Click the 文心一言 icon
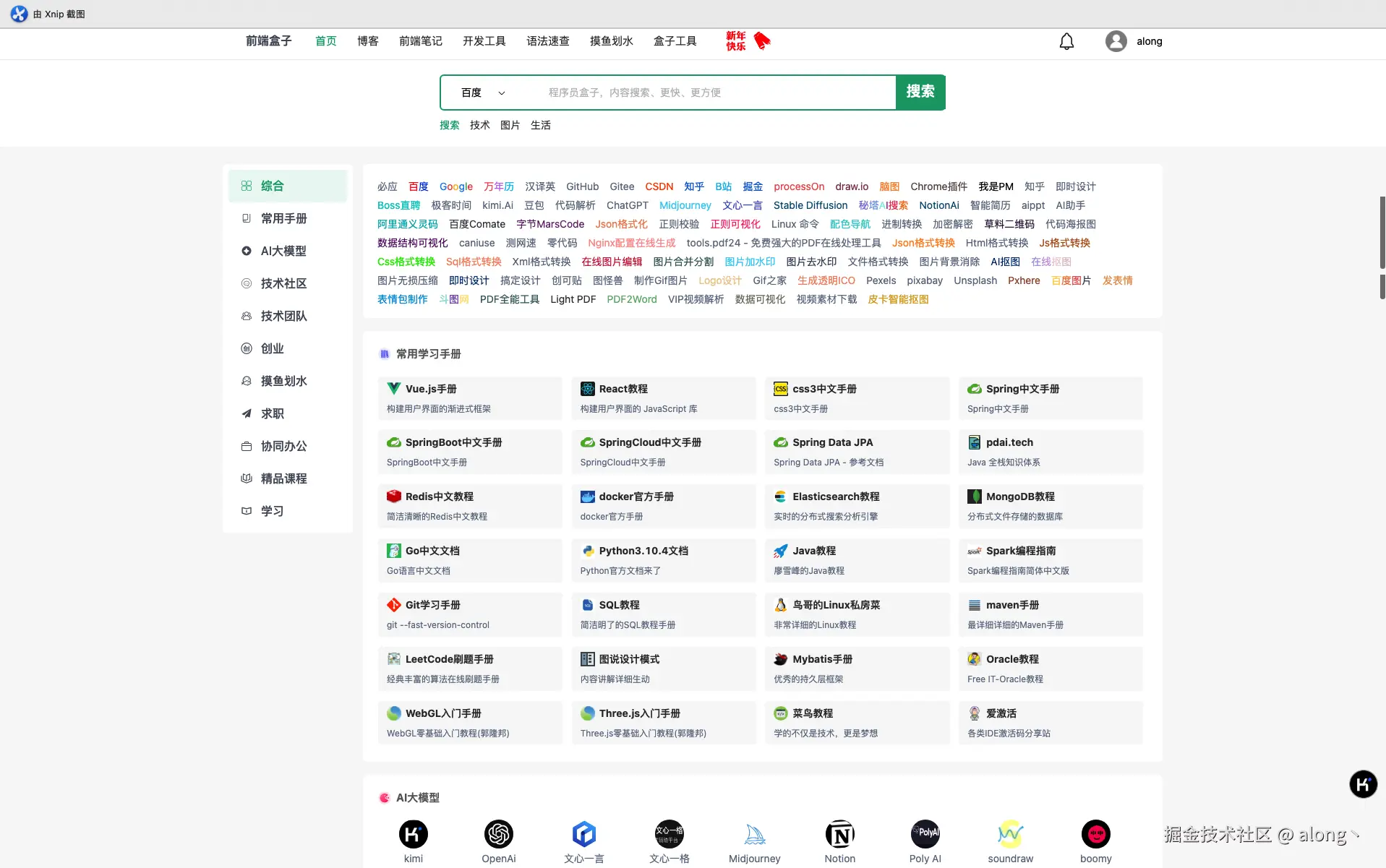 pyautogui.click(x=584, y=834)
